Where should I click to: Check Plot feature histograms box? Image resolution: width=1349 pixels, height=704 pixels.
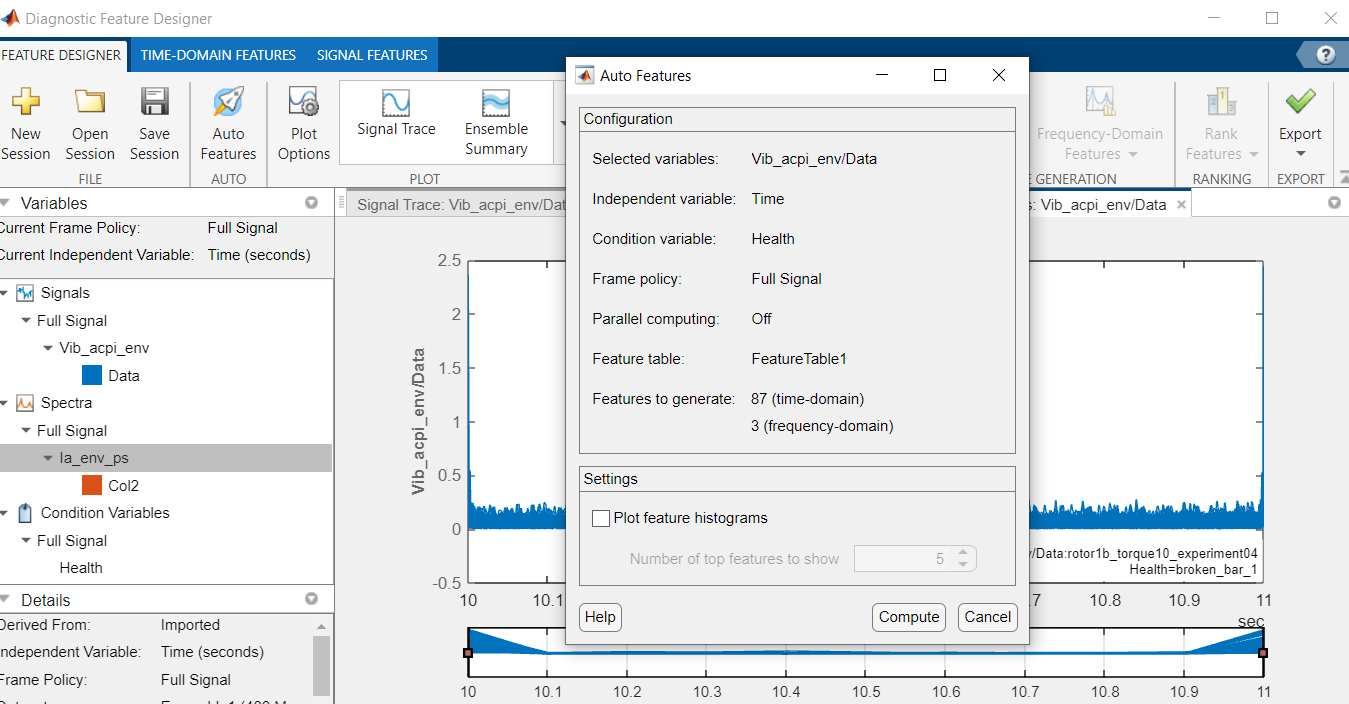[x=601, y=518]
